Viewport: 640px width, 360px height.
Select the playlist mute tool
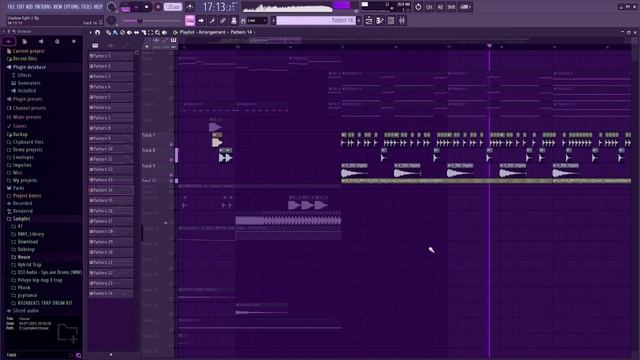(129, 32)
